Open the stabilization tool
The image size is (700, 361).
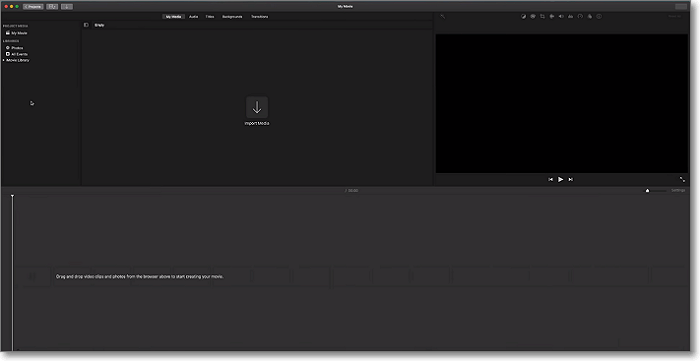(x=552, y=17)
